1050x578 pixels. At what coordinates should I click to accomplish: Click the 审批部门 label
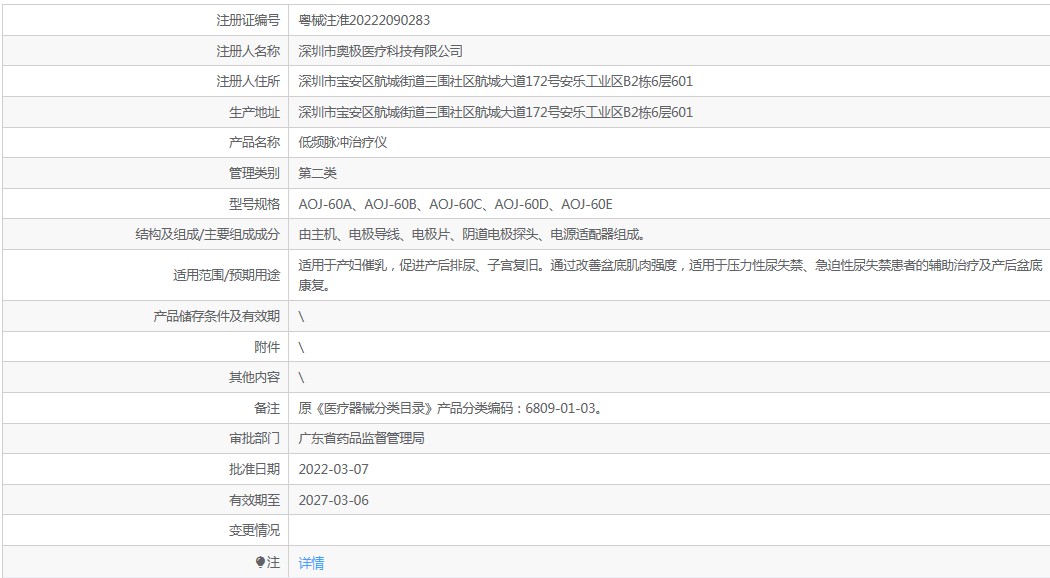(x=254, y=439)
